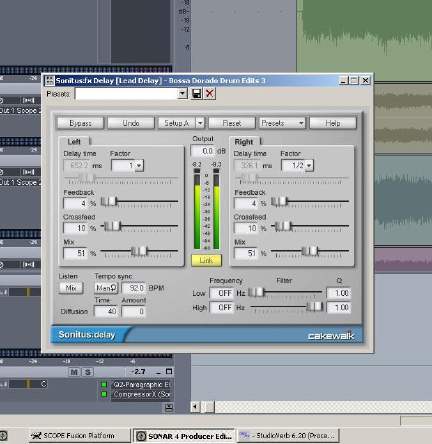
Task: Toggle the green Compressor X power indicator
Action: pyautogui.click(x=104, y=394)
